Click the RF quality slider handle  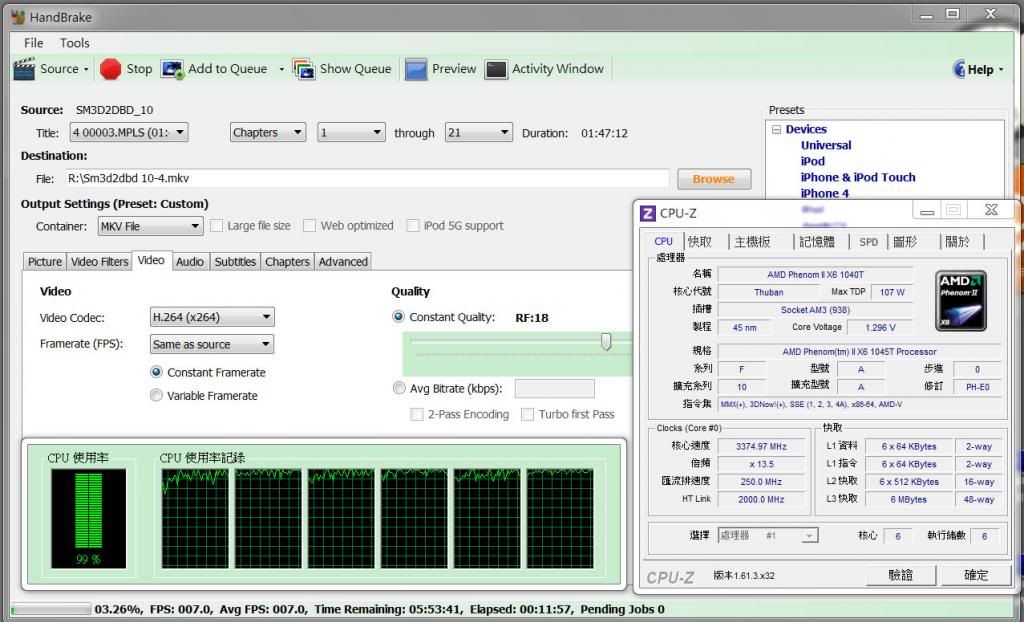[606, 341]
